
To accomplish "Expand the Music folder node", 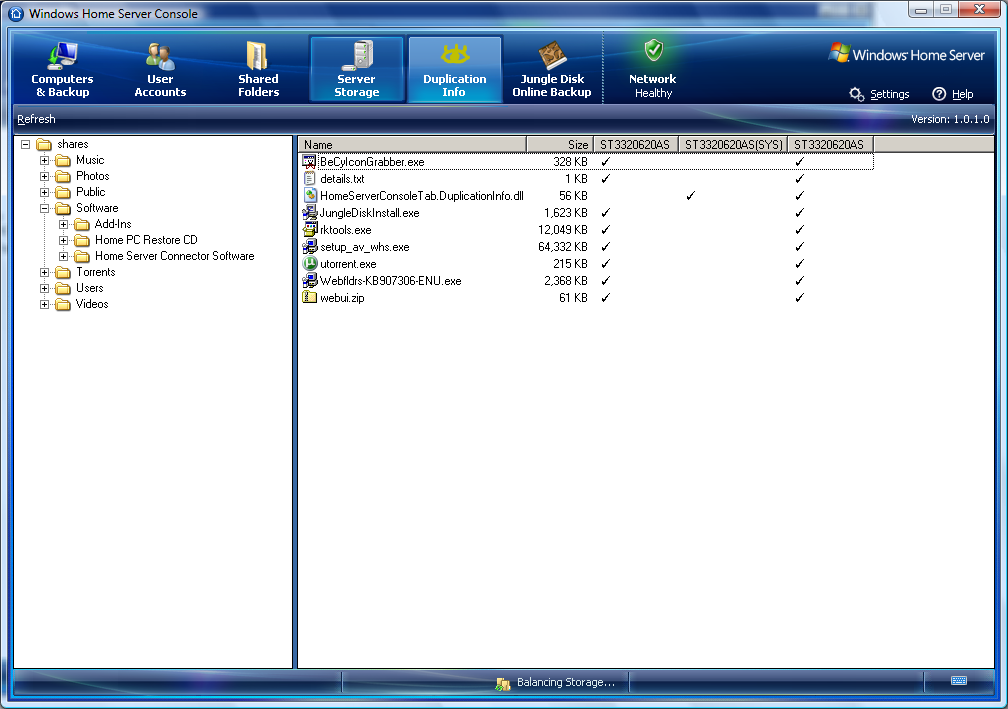I will click(x=44, y=160).
